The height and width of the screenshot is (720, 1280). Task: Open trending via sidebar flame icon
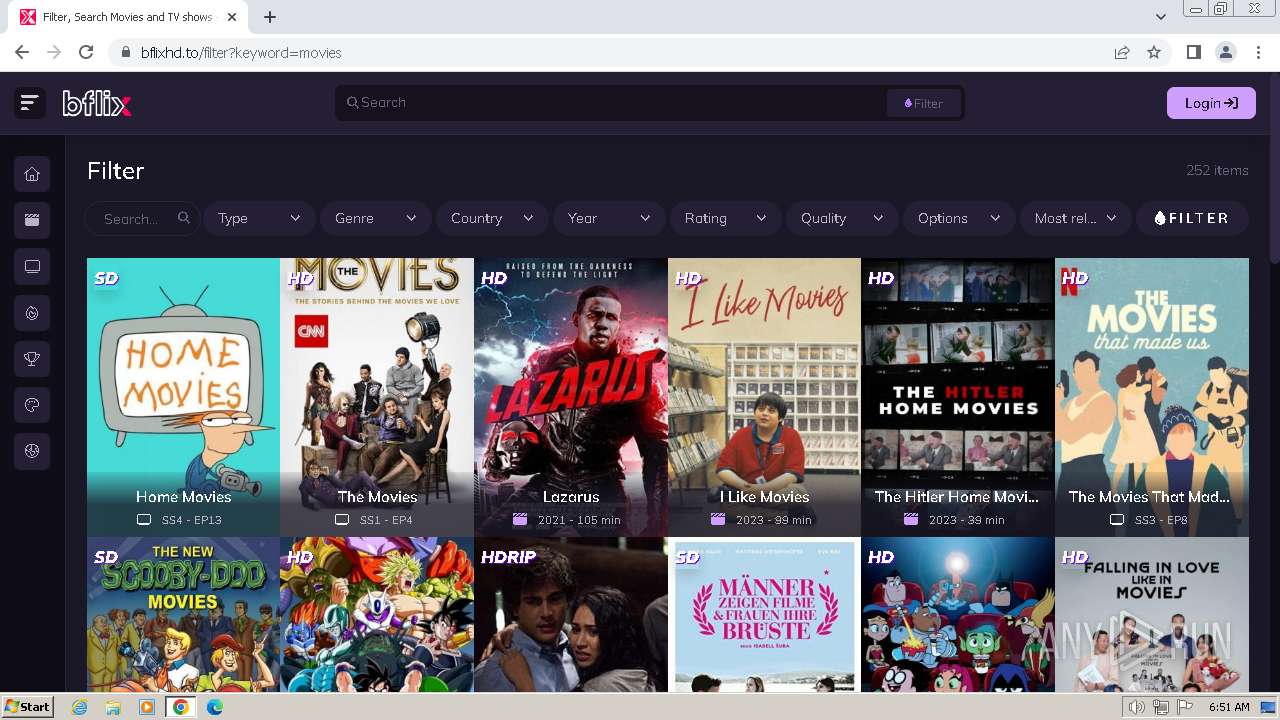pyautogui.click(x=32, y=313)
